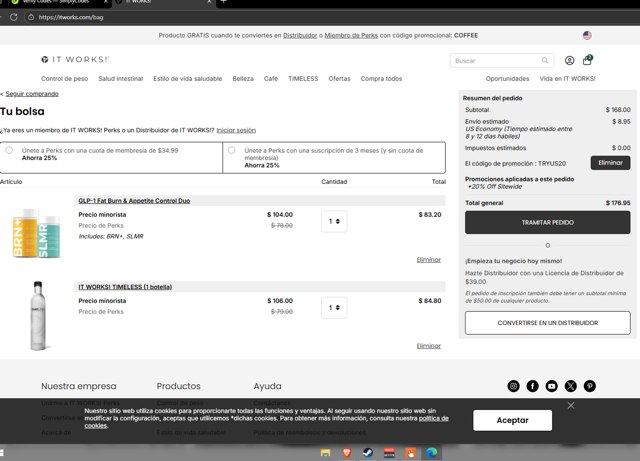
Task: Open the Facebook social icon
Action: [x=532, y=386]
